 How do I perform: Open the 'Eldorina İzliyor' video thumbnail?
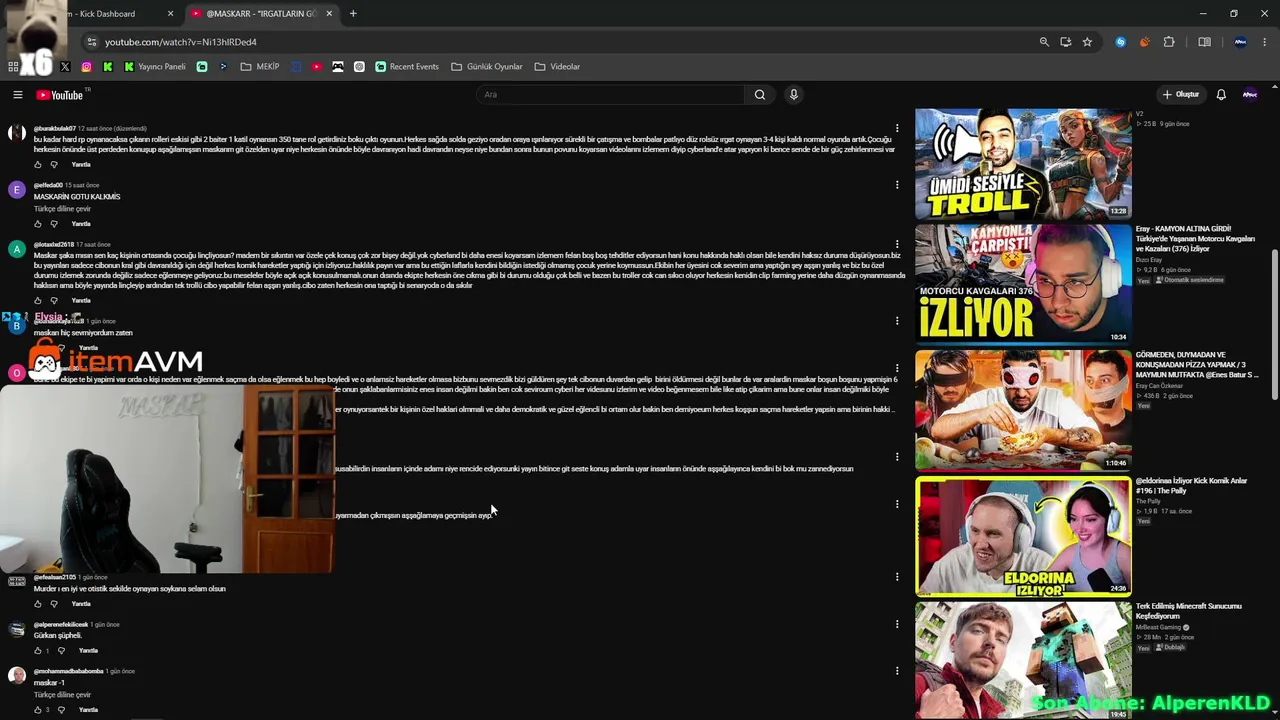pos(1023,536)
